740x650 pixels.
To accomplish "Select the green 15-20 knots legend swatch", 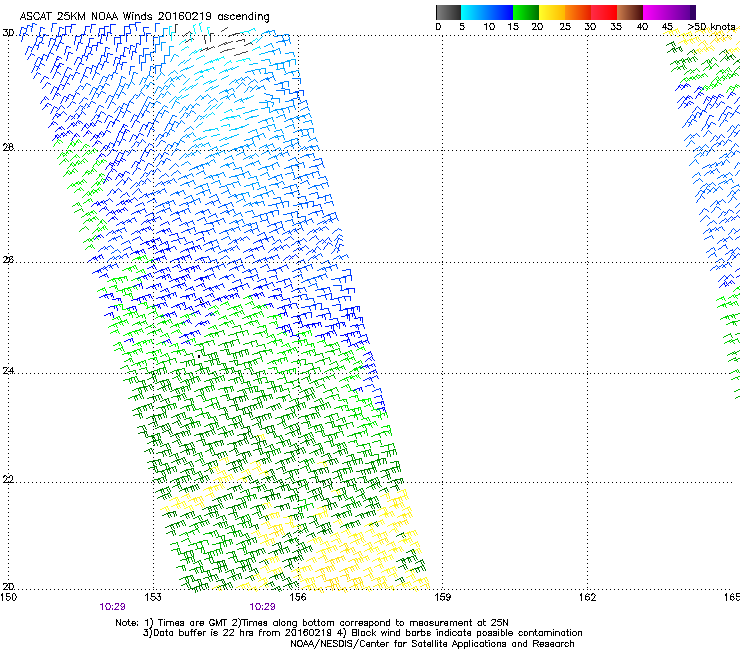I will [526, 12].
